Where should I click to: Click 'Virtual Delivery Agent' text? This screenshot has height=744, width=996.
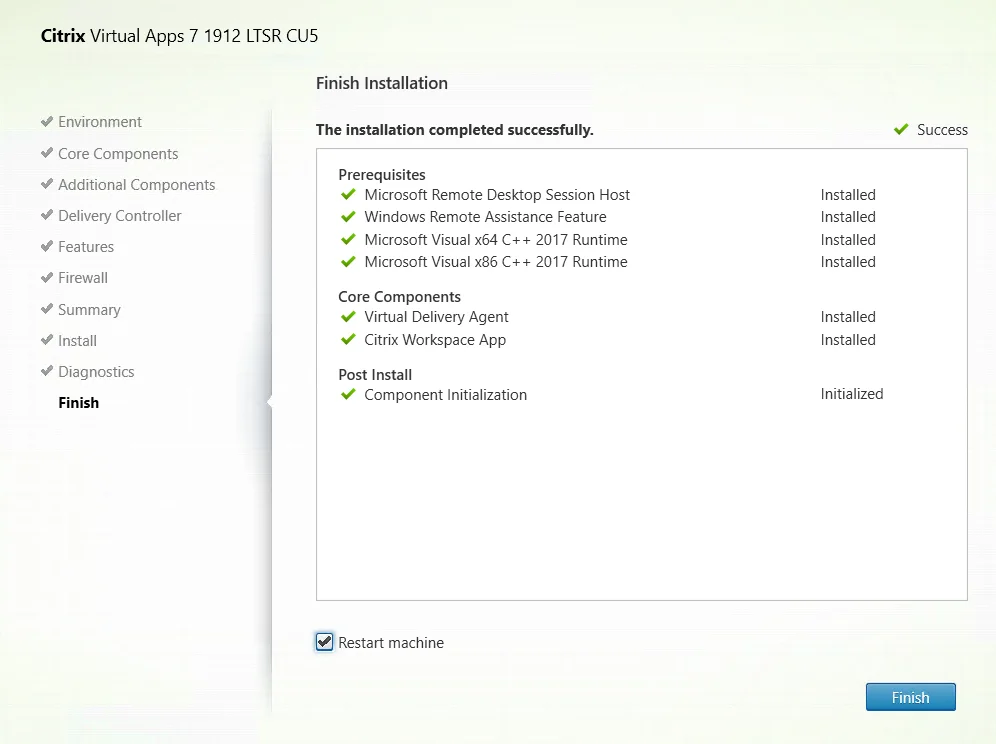[436, 317]
